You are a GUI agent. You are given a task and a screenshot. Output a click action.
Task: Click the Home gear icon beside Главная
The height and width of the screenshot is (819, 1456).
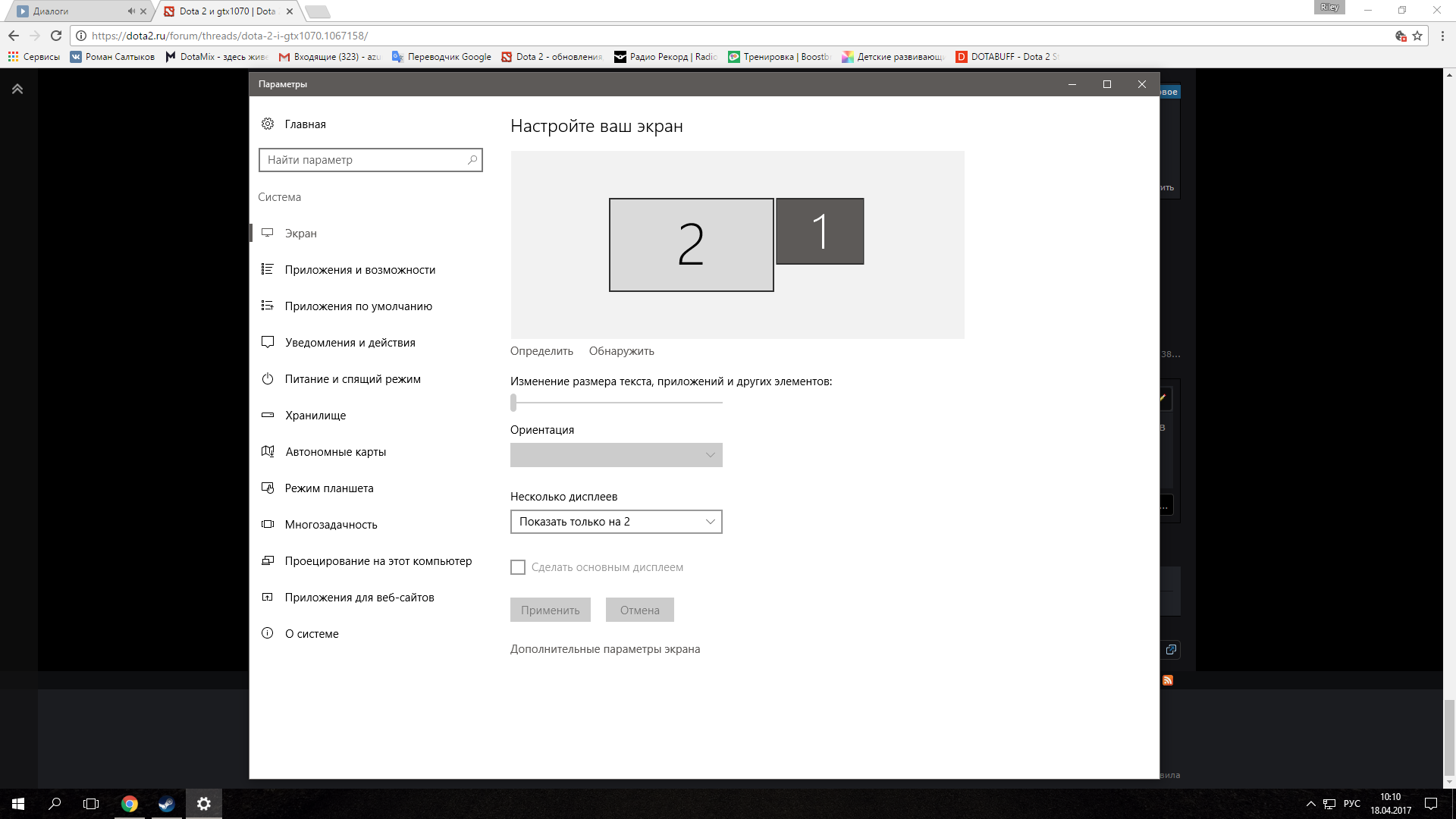click(x=268, y=124)
